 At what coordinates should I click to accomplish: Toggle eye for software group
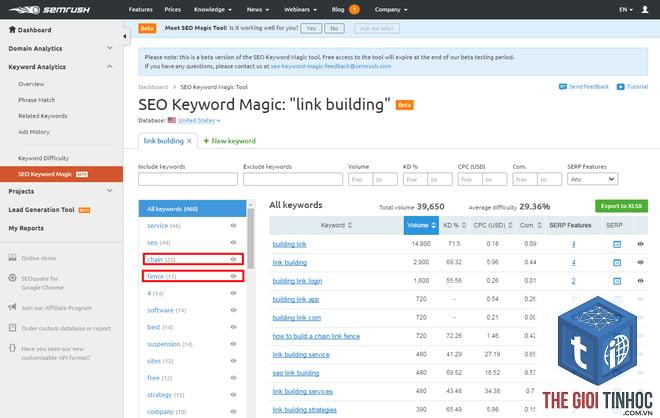point(234,310)
